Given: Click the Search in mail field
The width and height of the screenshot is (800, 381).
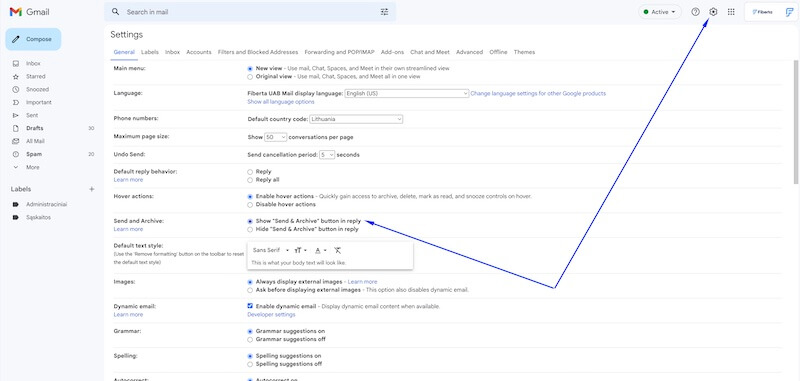Looking at the screenshot, I should [x=250, y=12].
